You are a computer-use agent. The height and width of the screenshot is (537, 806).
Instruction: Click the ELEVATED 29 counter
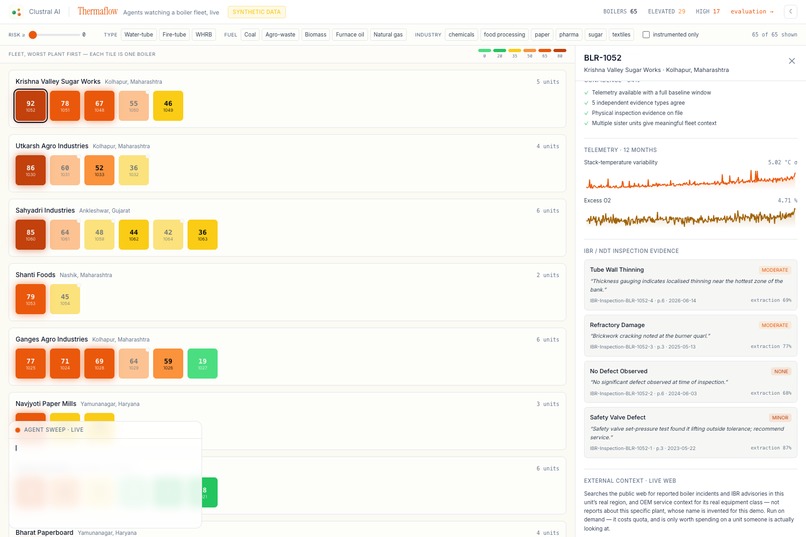coord(666,11)
